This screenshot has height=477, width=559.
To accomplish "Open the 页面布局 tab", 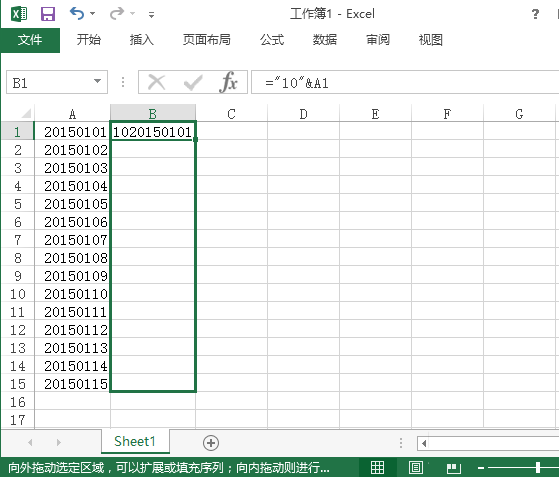I will [x=206, y=40].
